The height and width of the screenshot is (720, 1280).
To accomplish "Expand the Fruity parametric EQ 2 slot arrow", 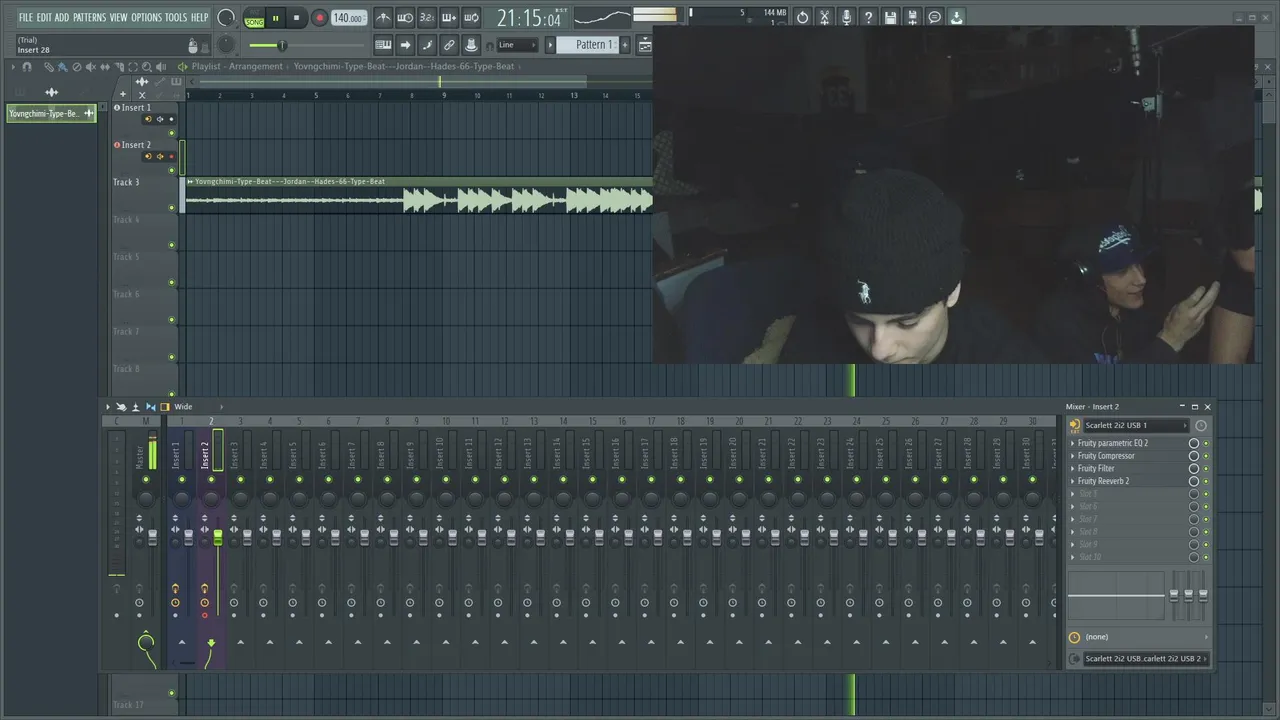I will [x=1073, y=443].
